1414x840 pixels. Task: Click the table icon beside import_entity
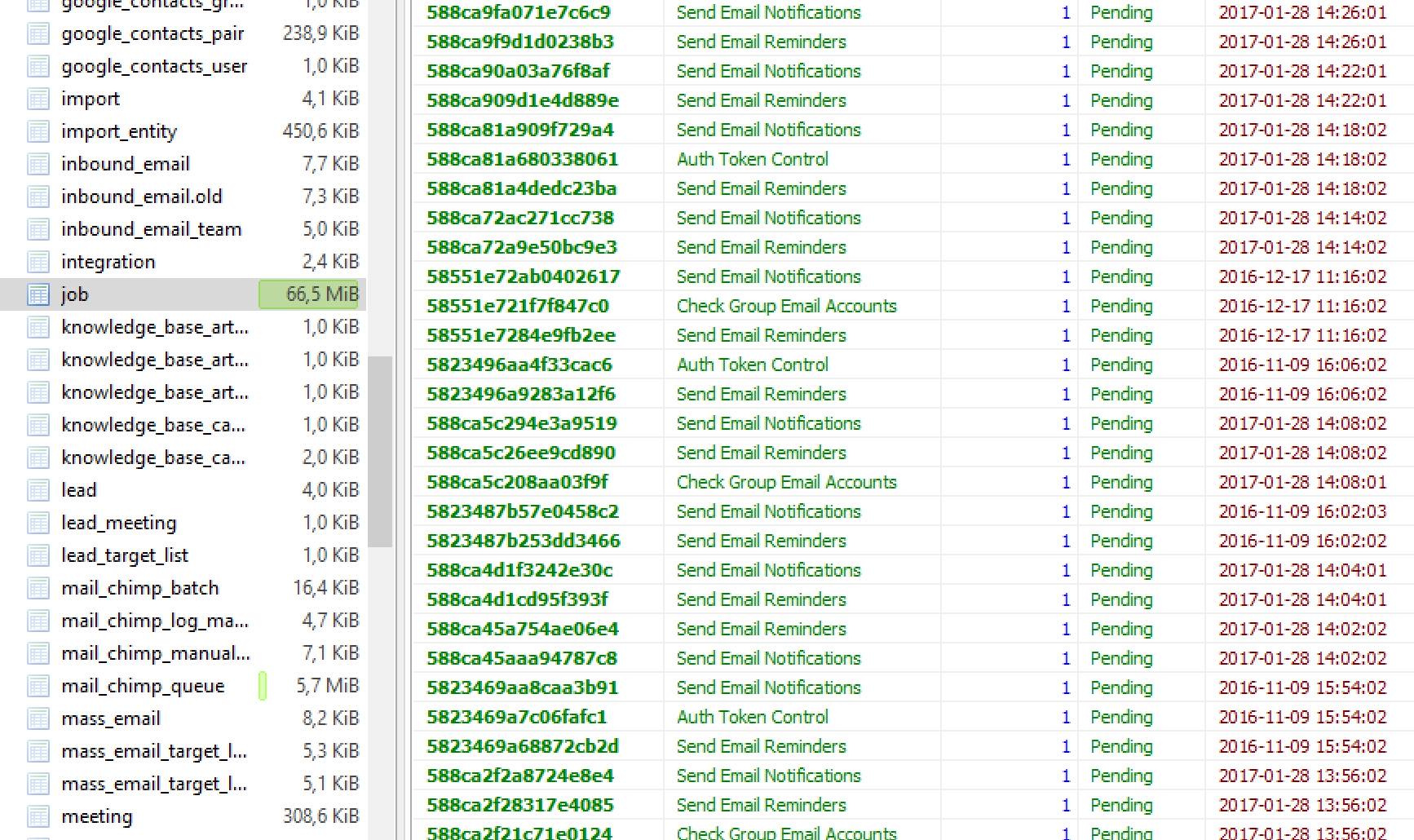tap(38, 130)
